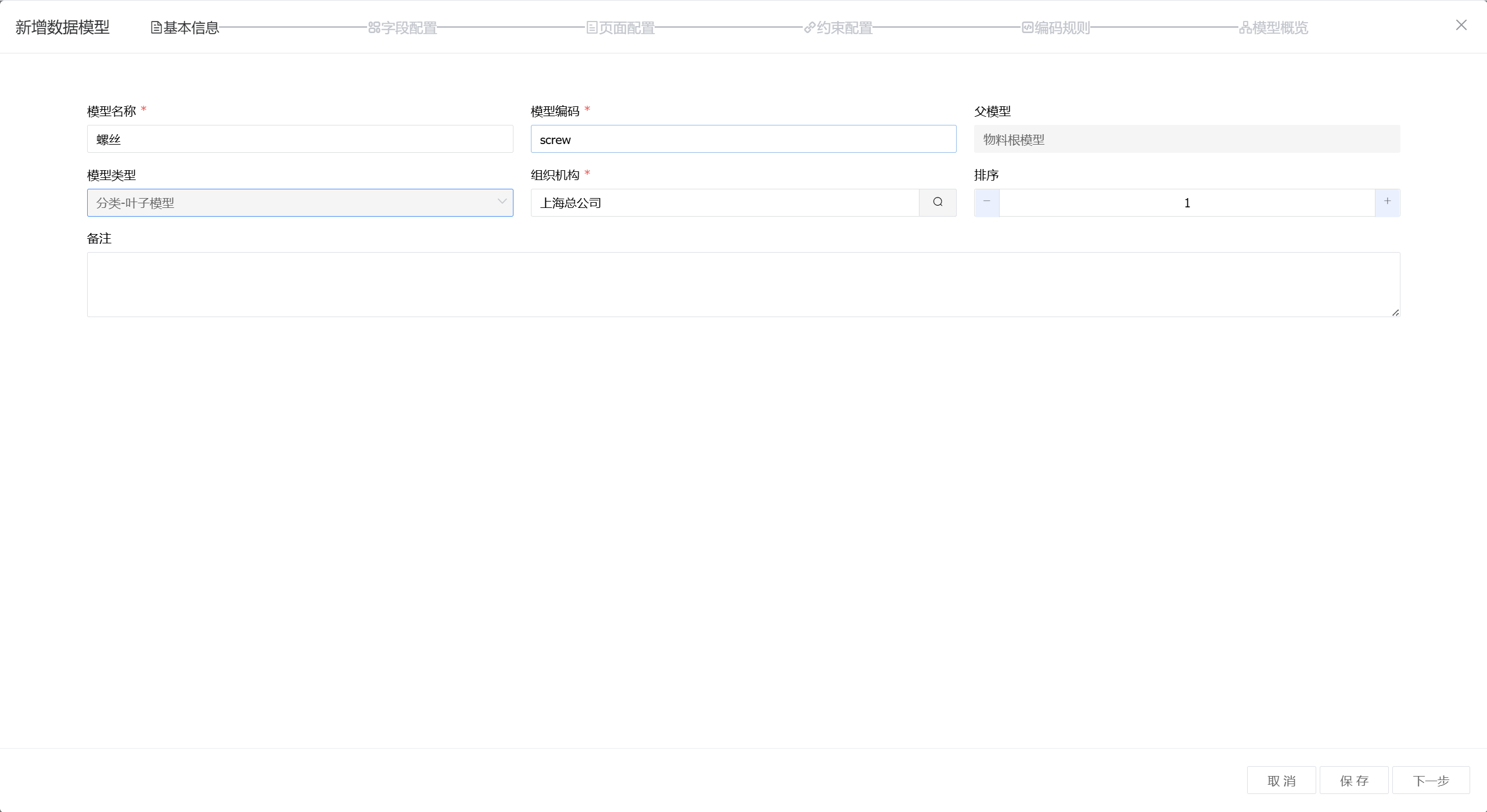1487x812 pixels.
Task: Click the organization search magnifier icon
Action: click(938, 202)
